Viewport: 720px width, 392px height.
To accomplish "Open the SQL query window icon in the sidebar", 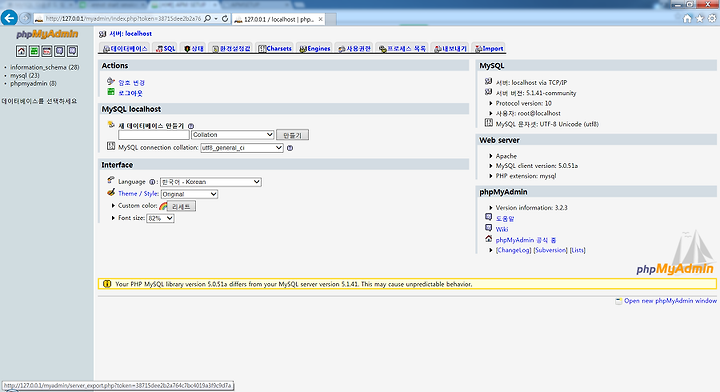I will tap(47, 51).
